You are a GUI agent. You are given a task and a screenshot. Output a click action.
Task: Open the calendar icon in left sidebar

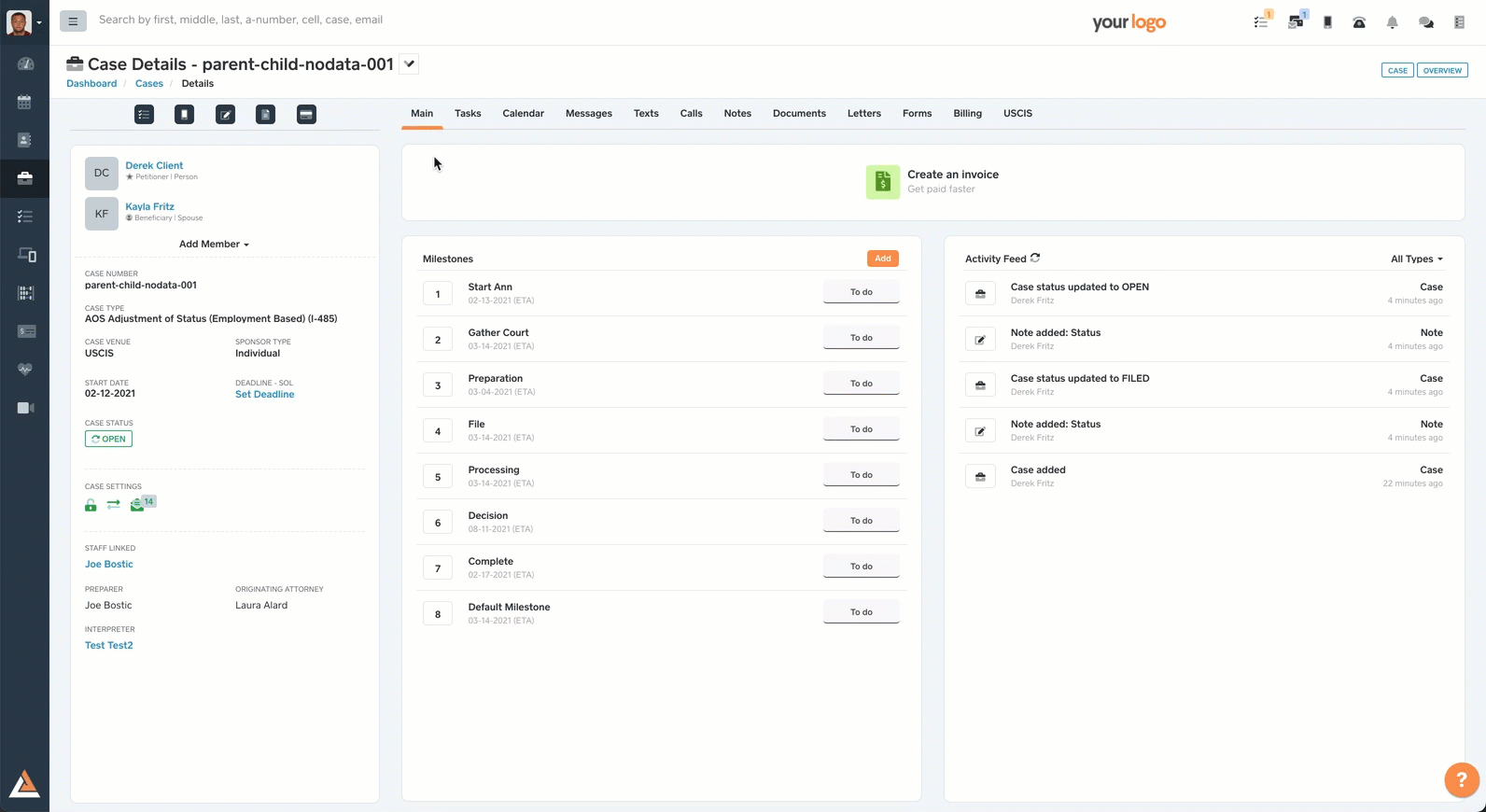24,102
